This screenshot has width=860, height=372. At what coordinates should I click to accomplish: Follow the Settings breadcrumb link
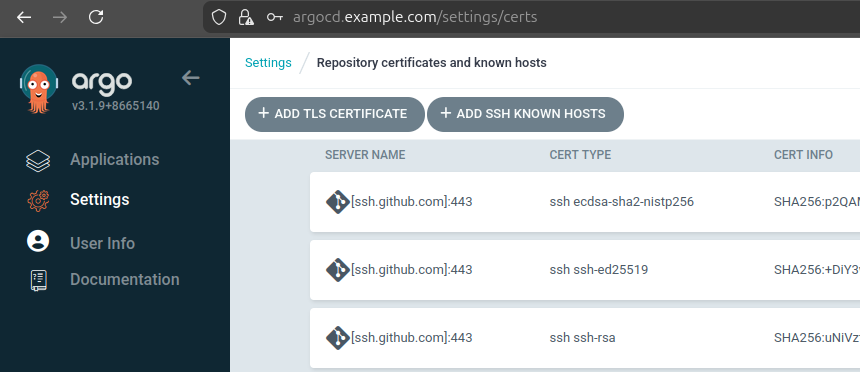(x=268, y=63)
